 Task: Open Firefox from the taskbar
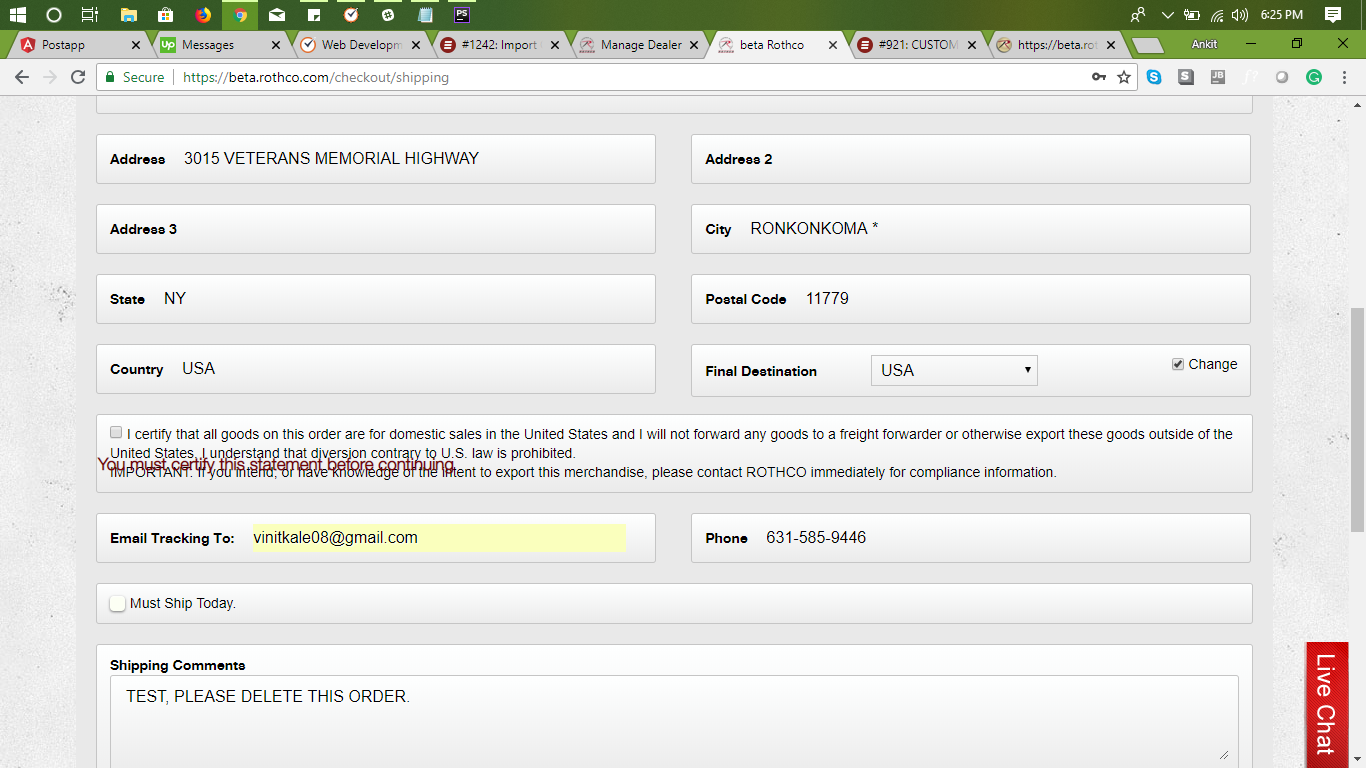click(x=203, y=15)
